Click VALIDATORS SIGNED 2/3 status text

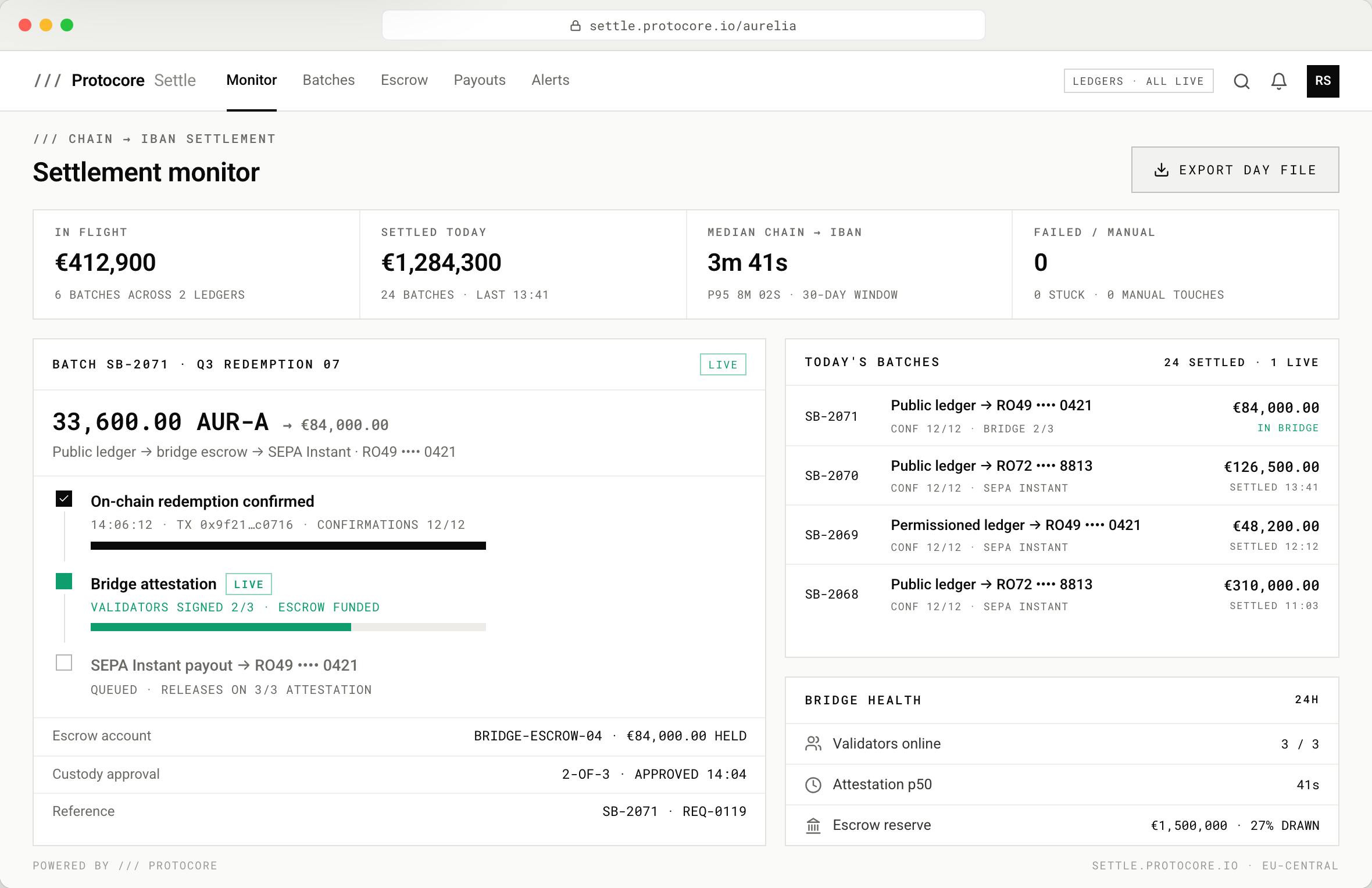point(172,607)
